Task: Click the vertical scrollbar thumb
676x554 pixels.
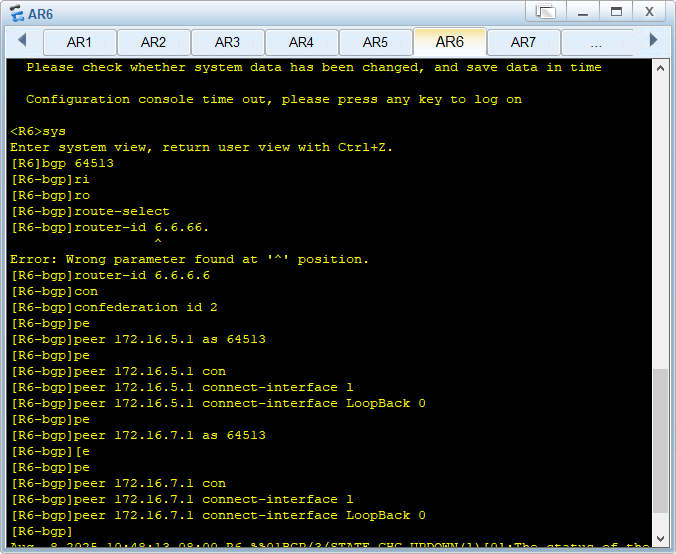Action: 660,441
